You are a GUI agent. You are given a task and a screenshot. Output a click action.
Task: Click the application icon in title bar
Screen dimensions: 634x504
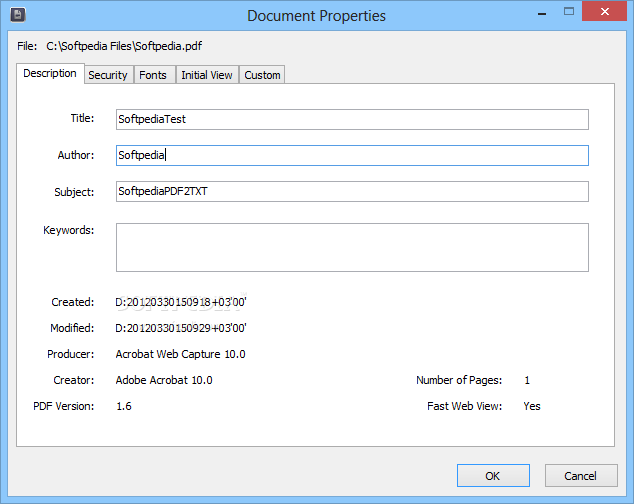tap(18, 15)
